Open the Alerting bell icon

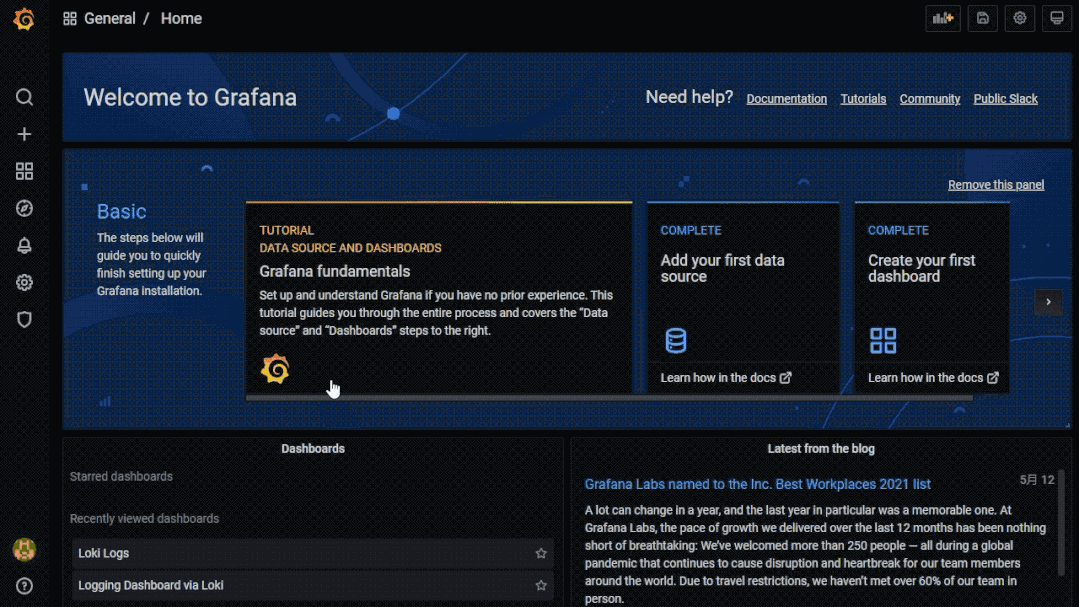tap(24, 246)
